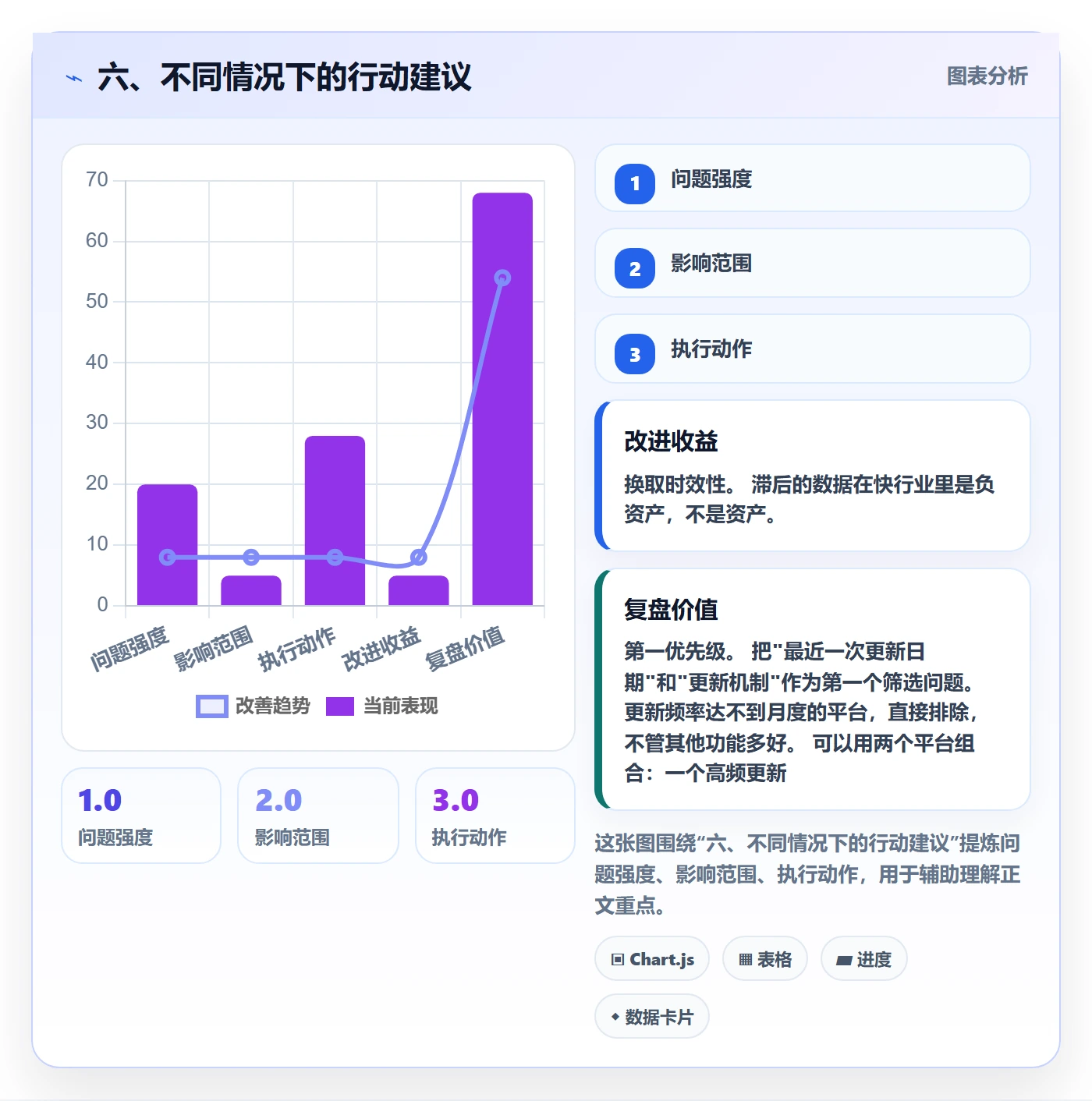Click the 执行动作 bar in the chart
Screen dimensions: 1092x1101
(335, 520)
